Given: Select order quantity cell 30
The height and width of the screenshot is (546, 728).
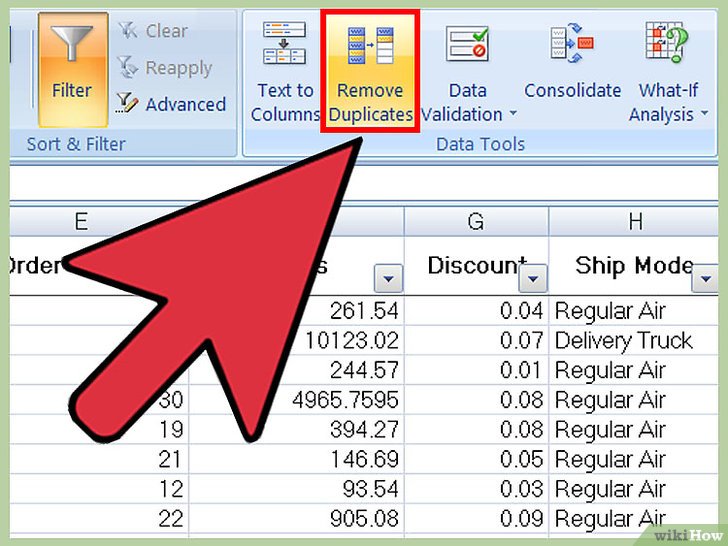Looking at the screenshot, I should [170, 400].
